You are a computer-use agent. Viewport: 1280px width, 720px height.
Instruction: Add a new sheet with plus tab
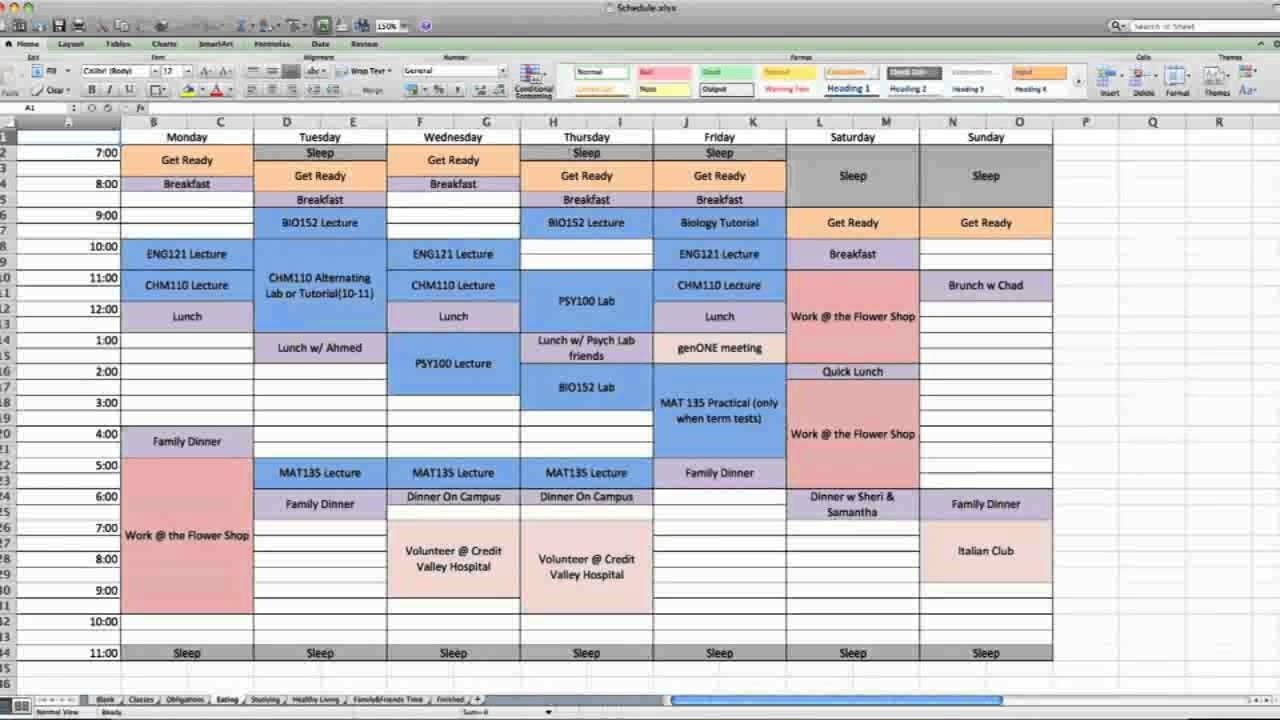pyautogui.click(x=478, y=700)
